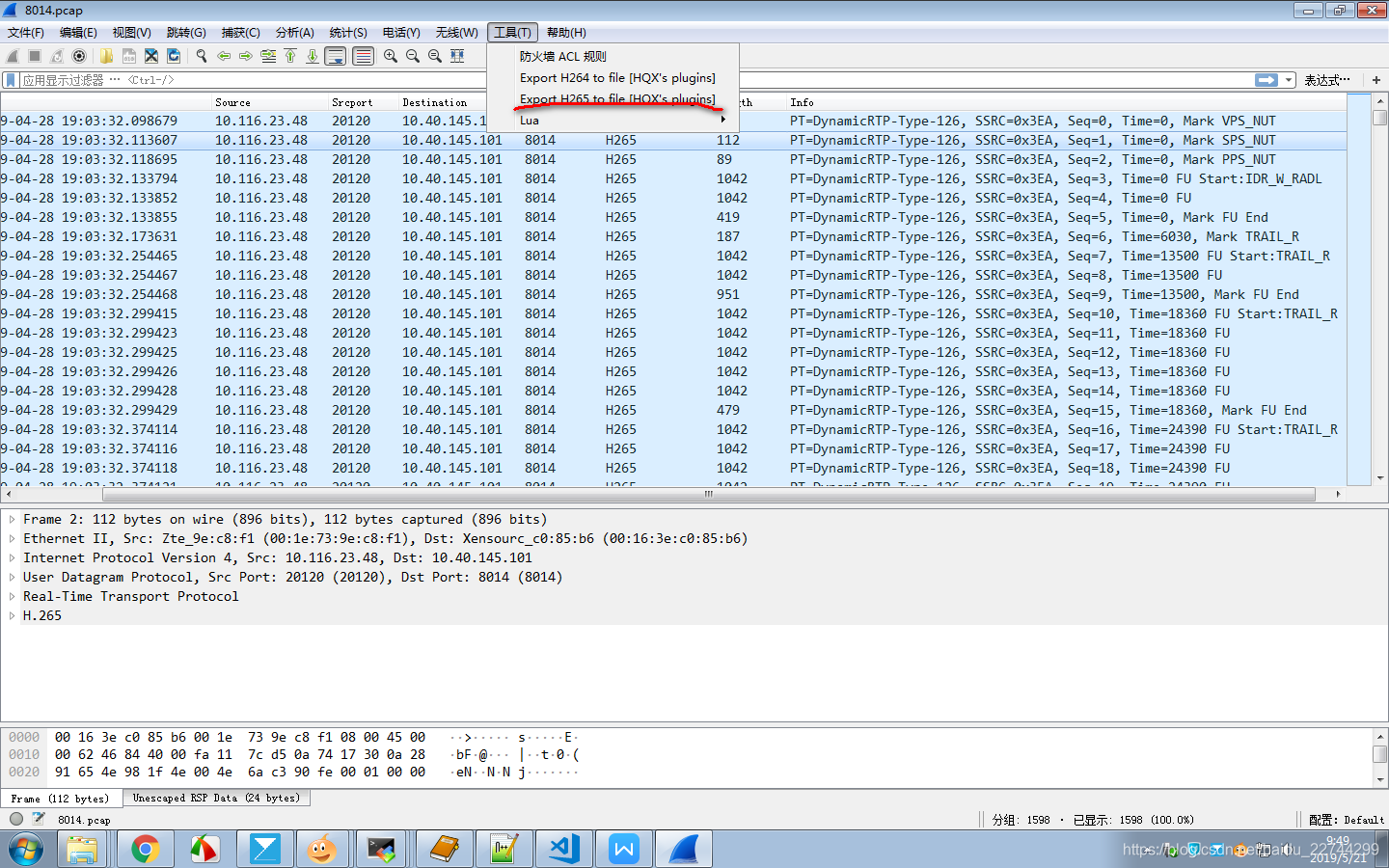Open the 视图(V) menu
The image size is (1389, 868).
[131, 33]
